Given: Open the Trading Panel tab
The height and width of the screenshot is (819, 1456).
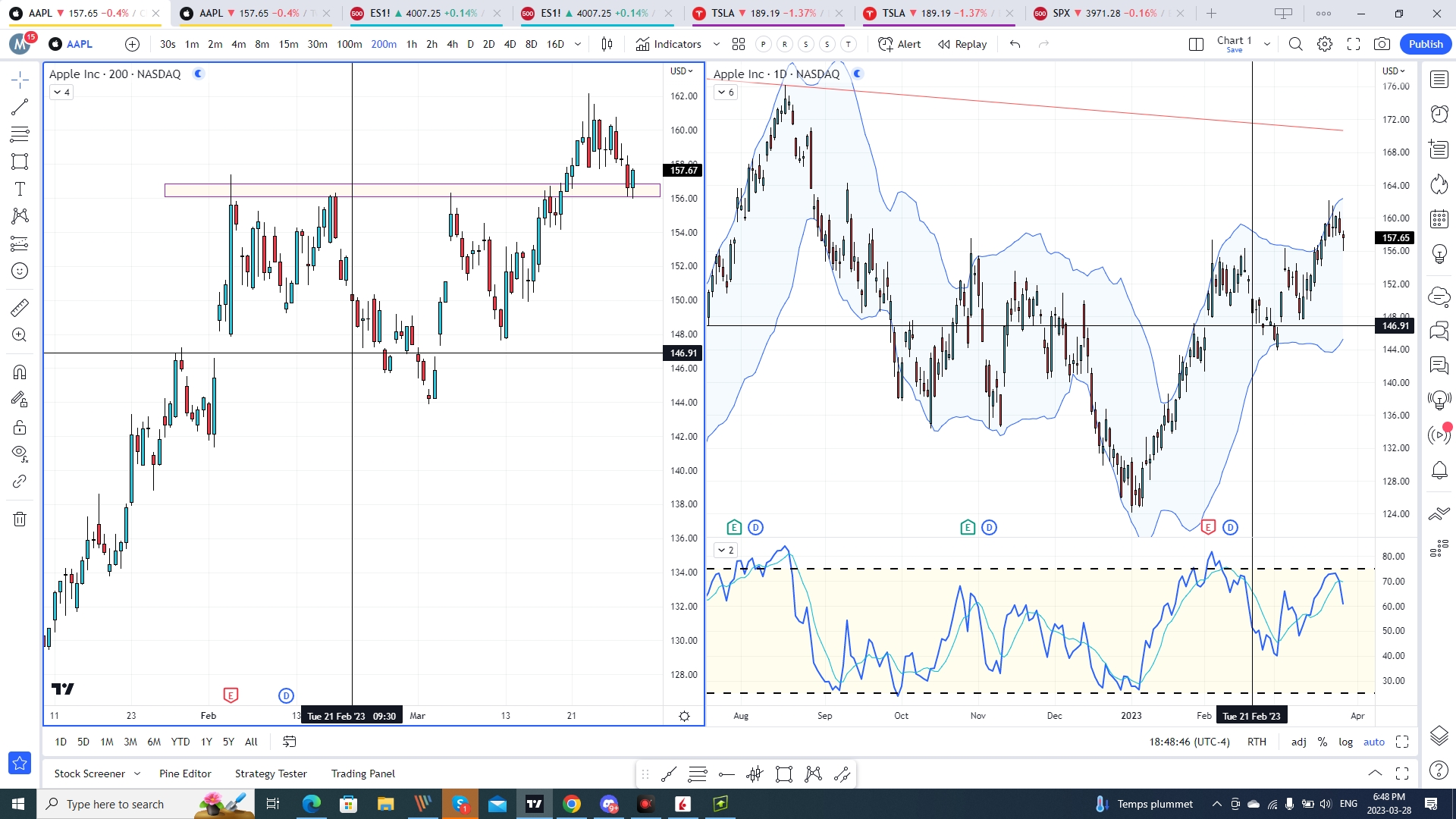Looking at the screenshot, I should coord(363,773).
